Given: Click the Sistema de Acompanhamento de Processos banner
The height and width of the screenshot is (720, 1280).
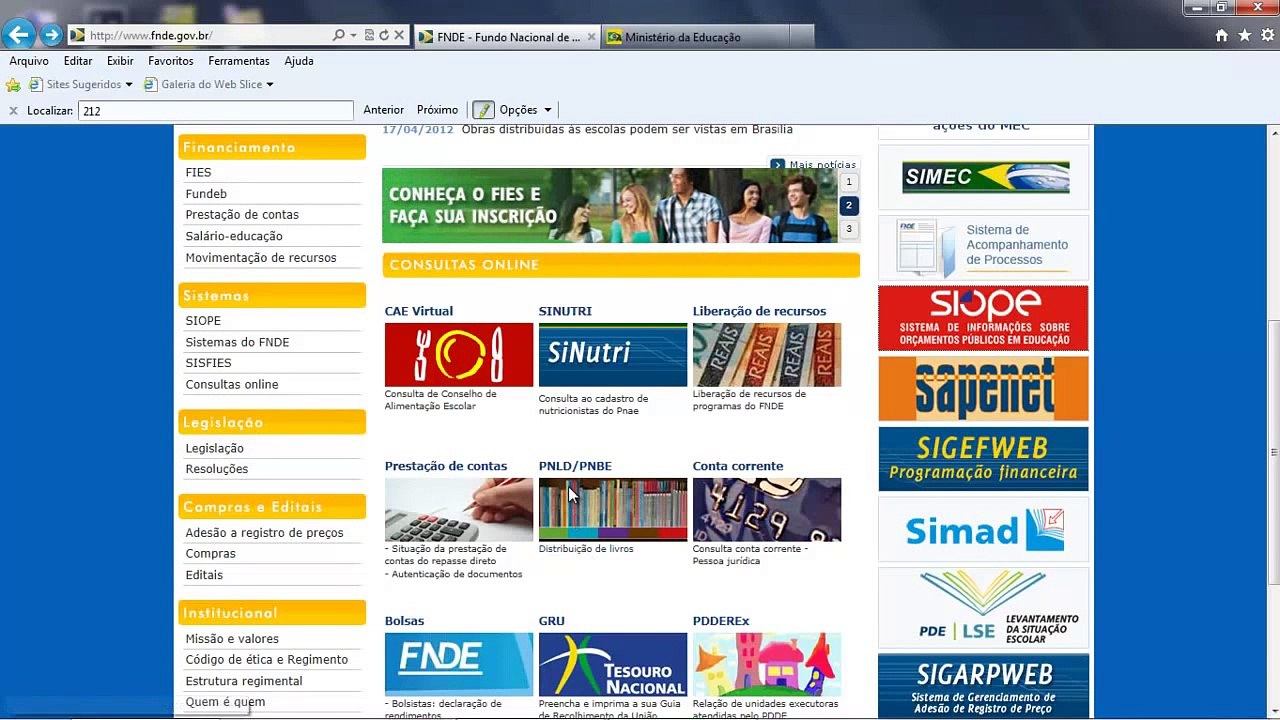Looking at the screenshot, I should (x=984, y=246).
